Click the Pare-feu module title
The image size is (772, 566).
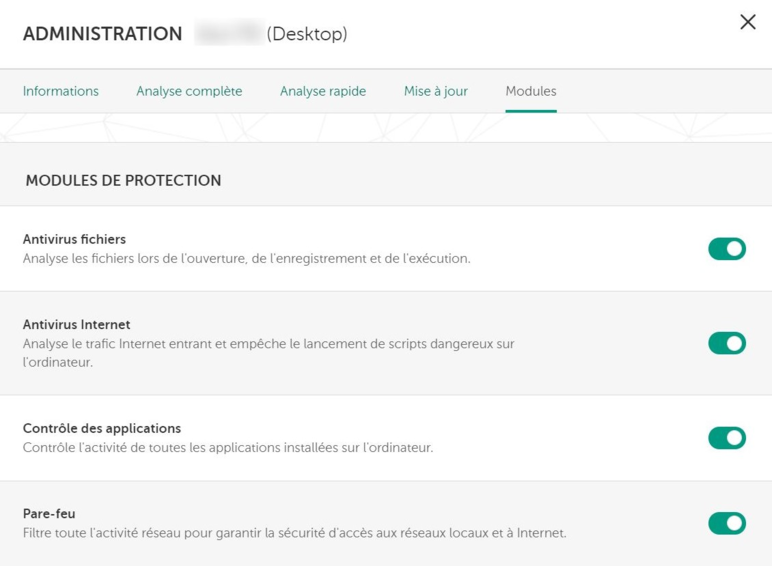coord(49,514)
